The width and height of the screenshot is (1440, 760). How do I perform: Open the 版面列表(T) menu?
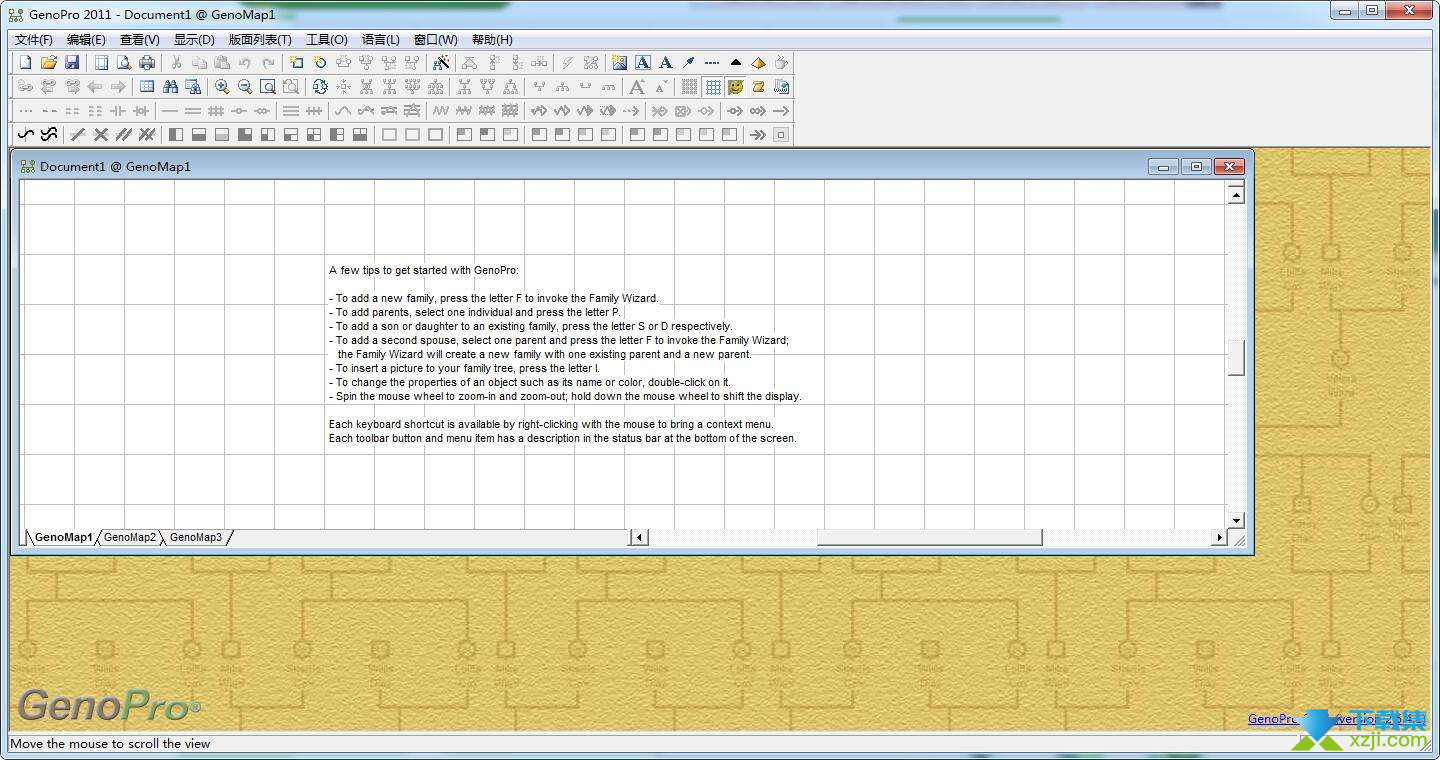tap(260, 40)
